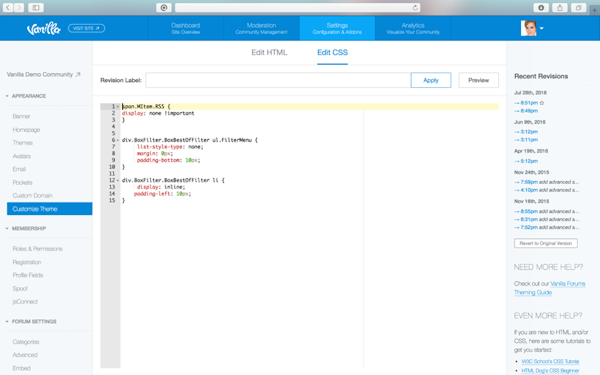Screen dimensions: 600x375
Task: Open the user avatar dropdown menu
Action: pyautogui.click(x=541, y=28)
